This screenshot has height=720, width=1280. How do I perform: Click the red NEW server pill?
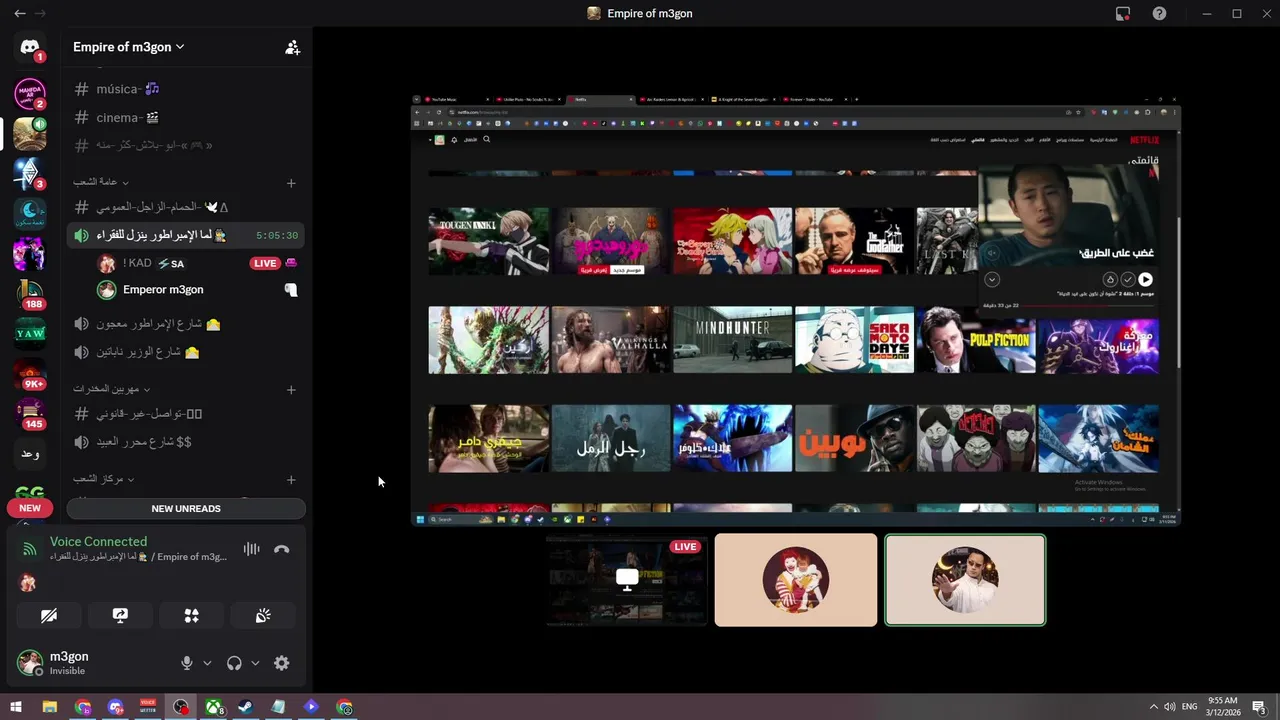click(x=30, y=508)
